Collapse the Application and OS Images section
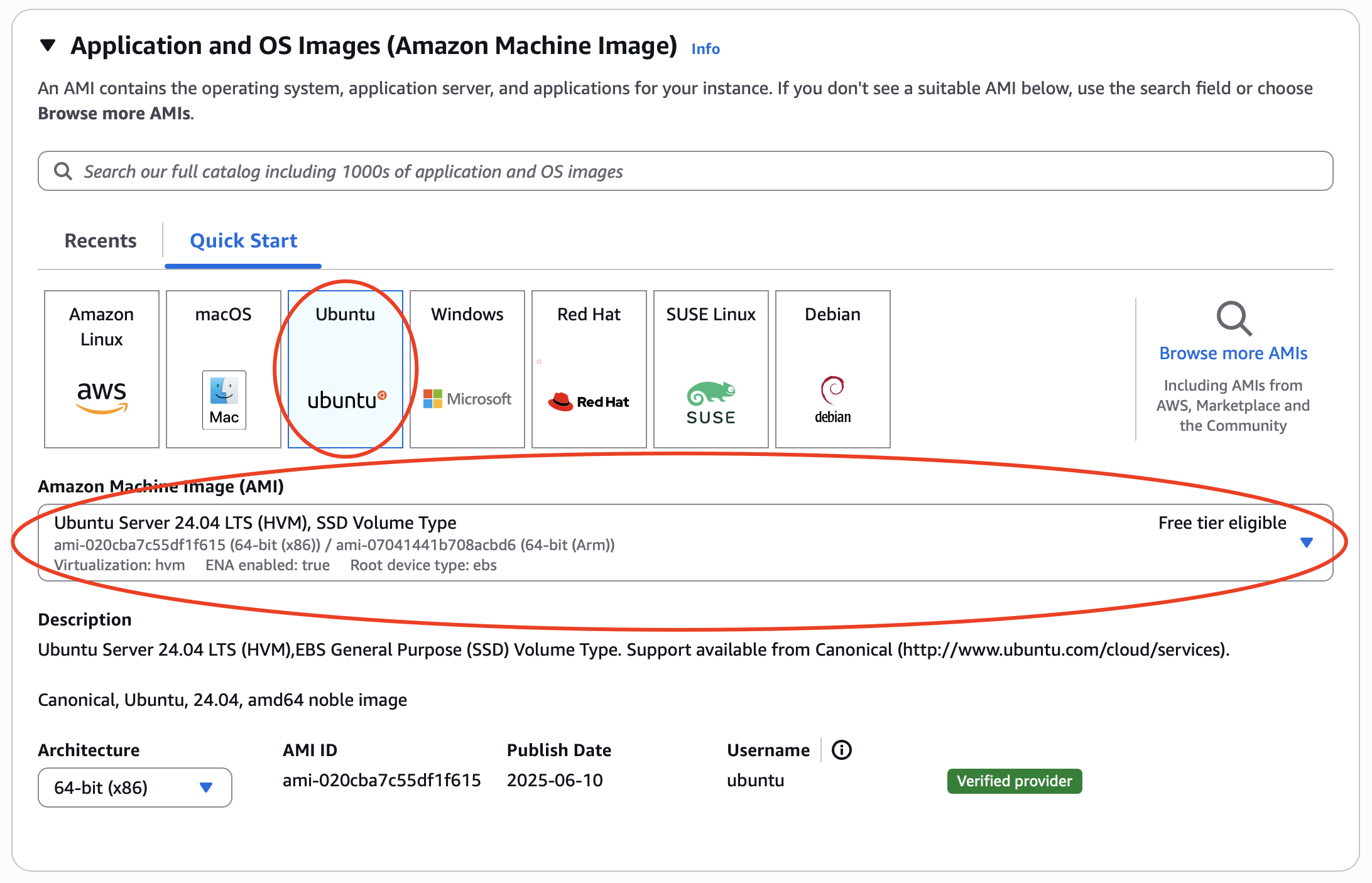1372x883 pixels. point(48,45)
